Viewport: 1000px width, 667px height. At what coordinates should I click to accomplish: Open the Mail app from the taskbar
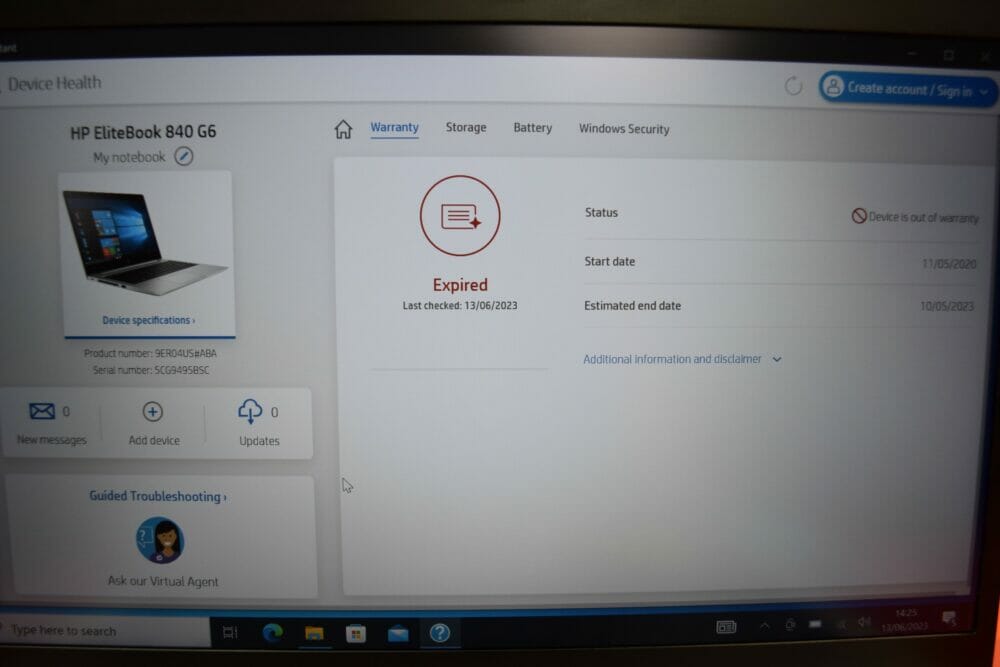398,633
